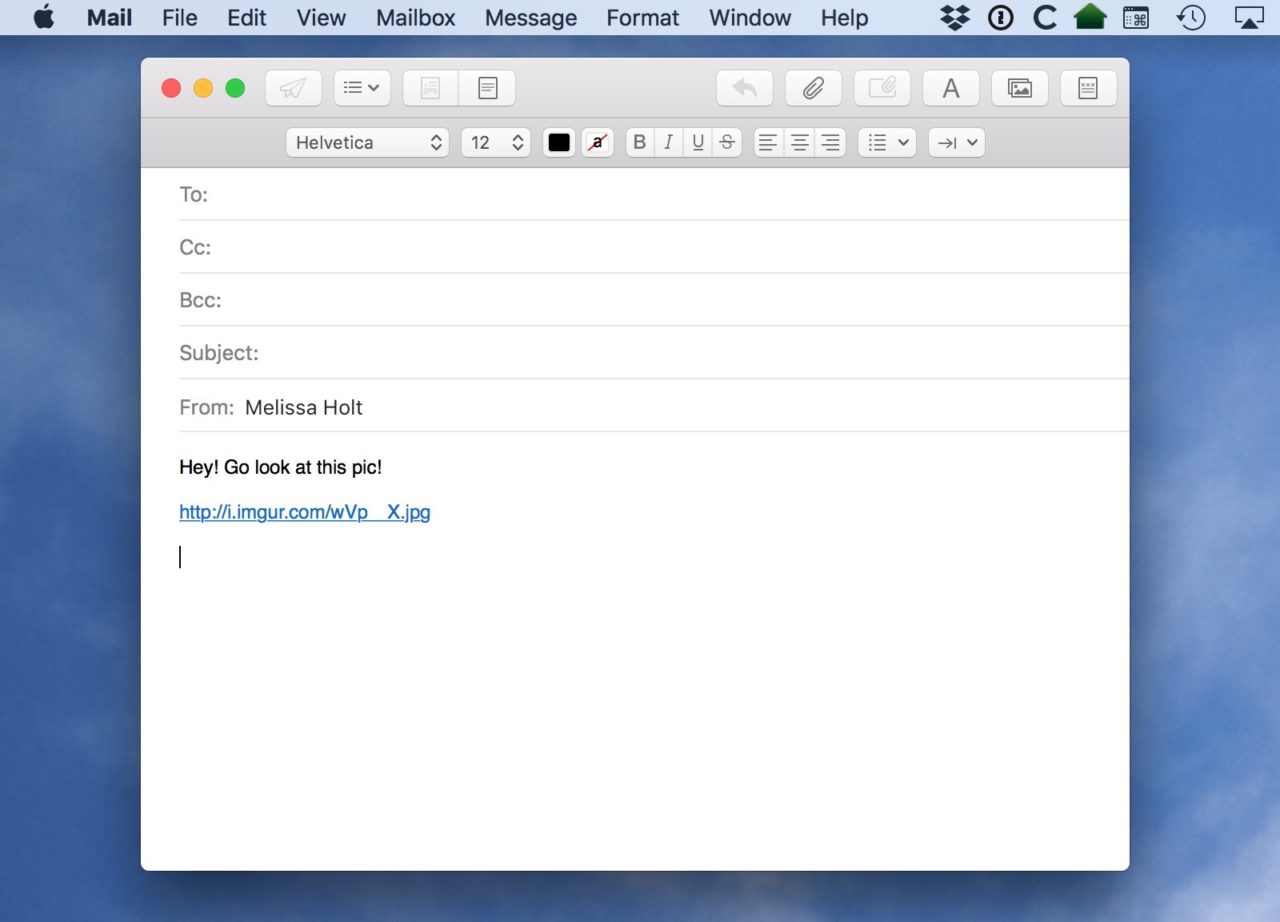Open the header fields list dropdown
The width and height of the screenshot is (1280, 922).
pos(362,88)
